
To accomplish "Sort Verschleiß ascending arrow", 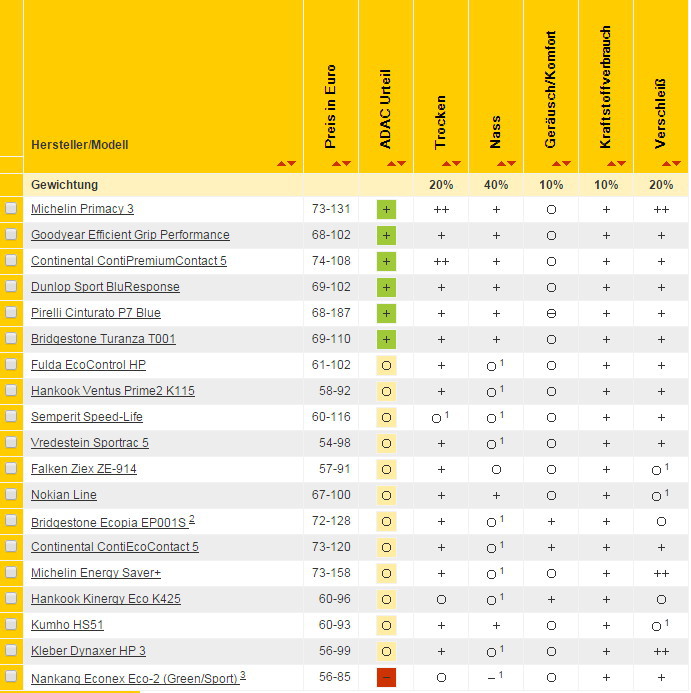I will 666,164.
